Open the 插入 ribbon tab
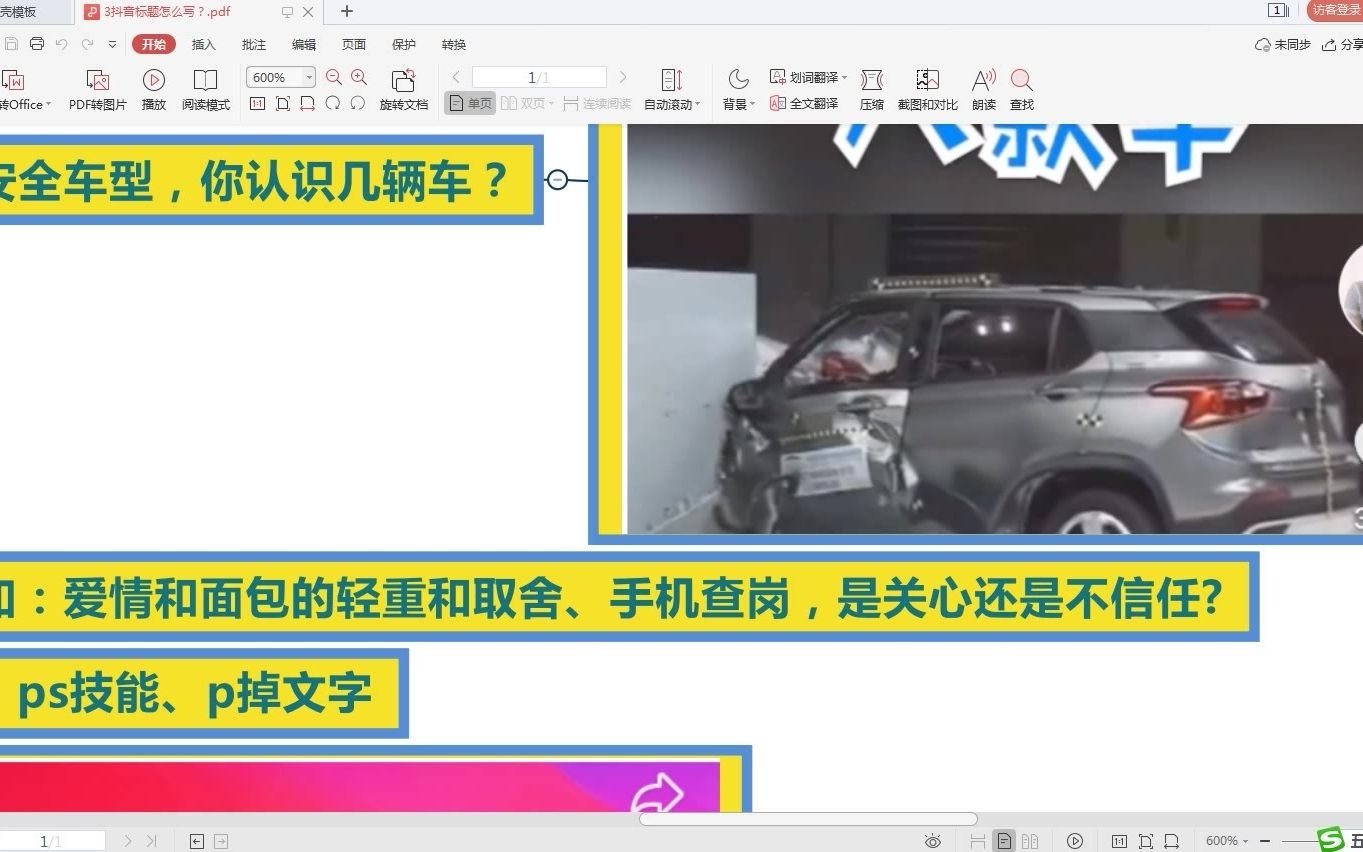This screenshot has height=852, width=1363. click(x=204, y=44)
